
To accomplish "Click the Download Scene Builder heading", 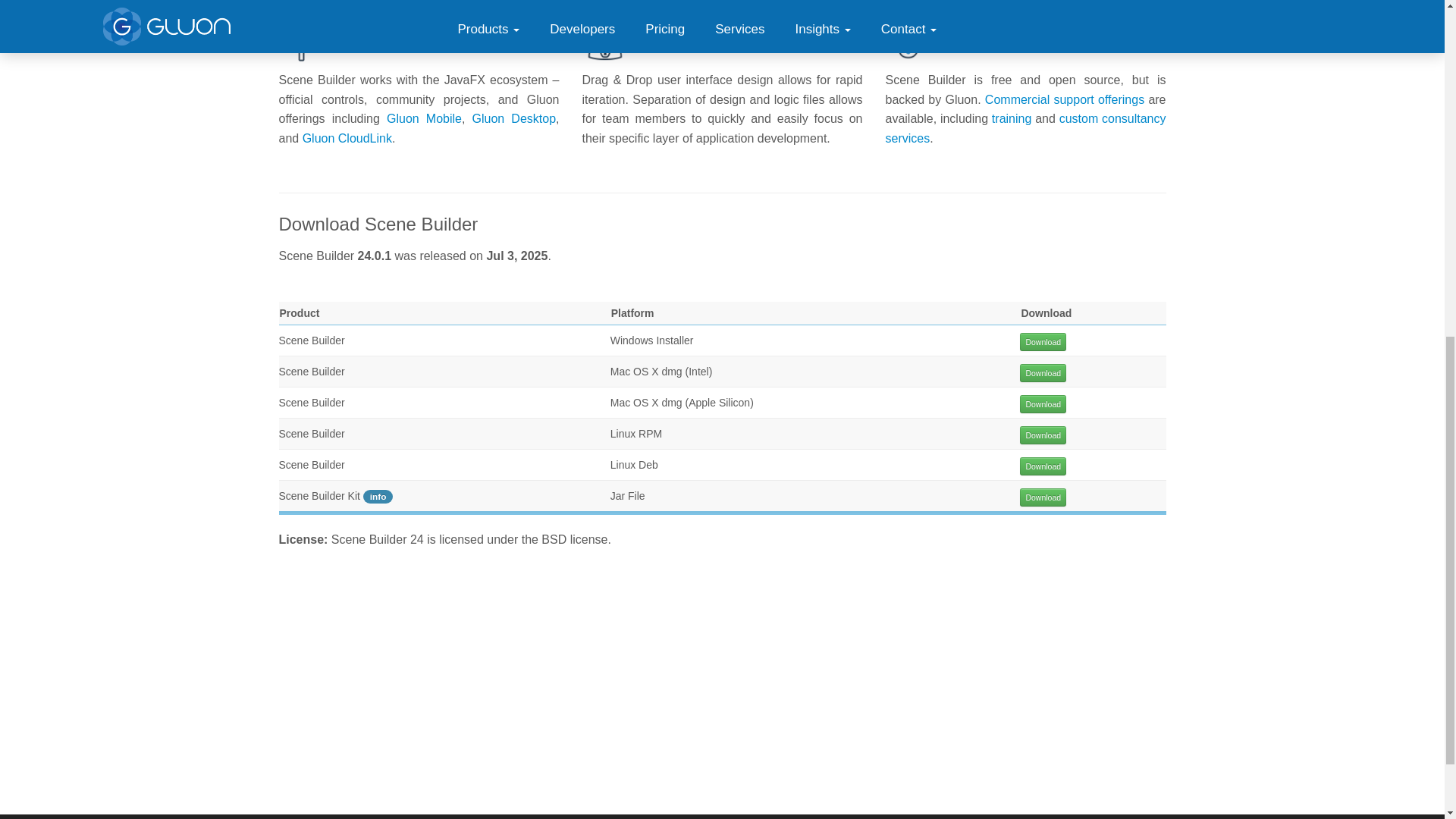I will 378,224.
